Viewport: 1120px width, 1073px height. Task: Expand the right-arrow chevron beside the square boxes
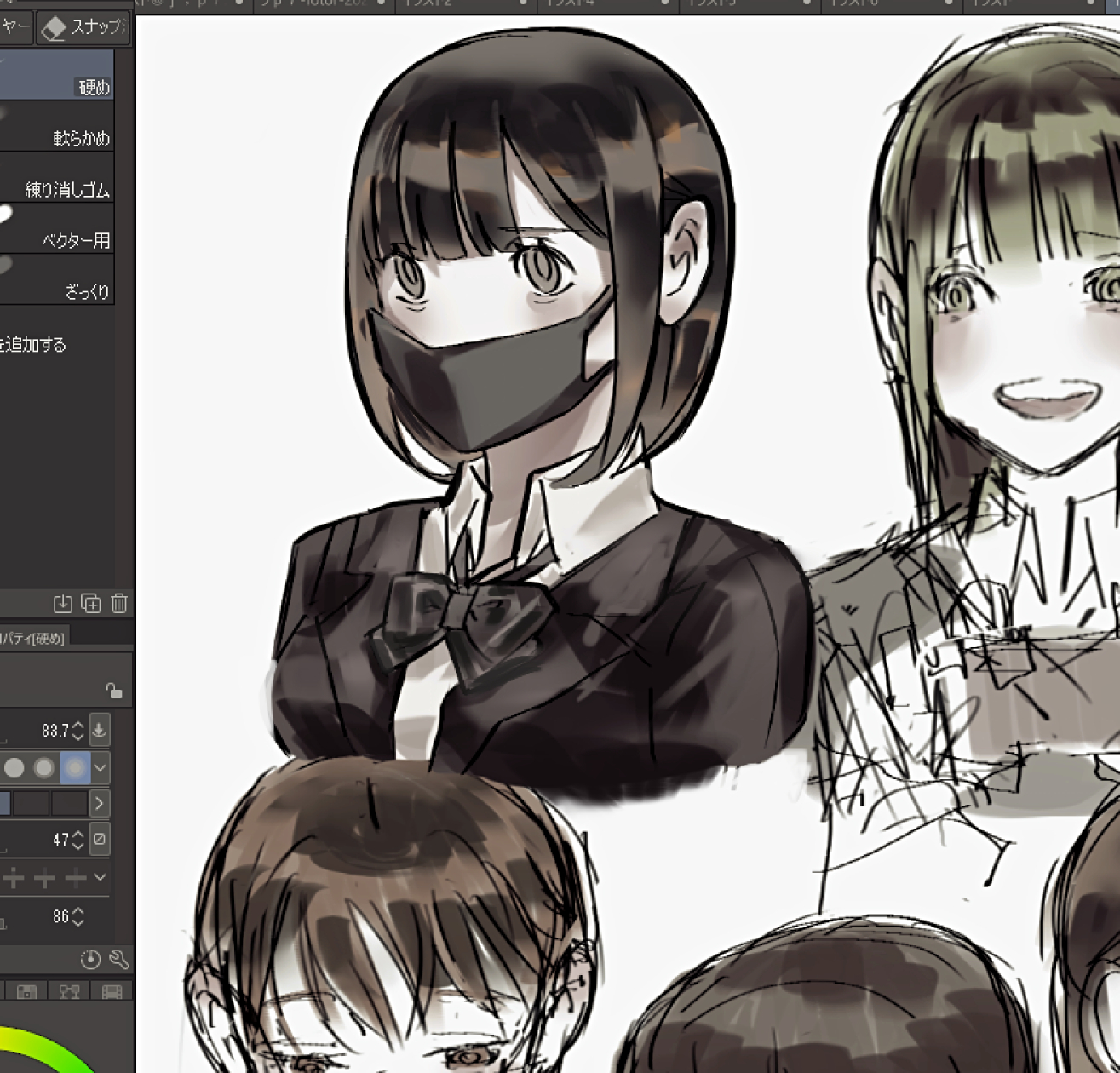pos(100,803)
